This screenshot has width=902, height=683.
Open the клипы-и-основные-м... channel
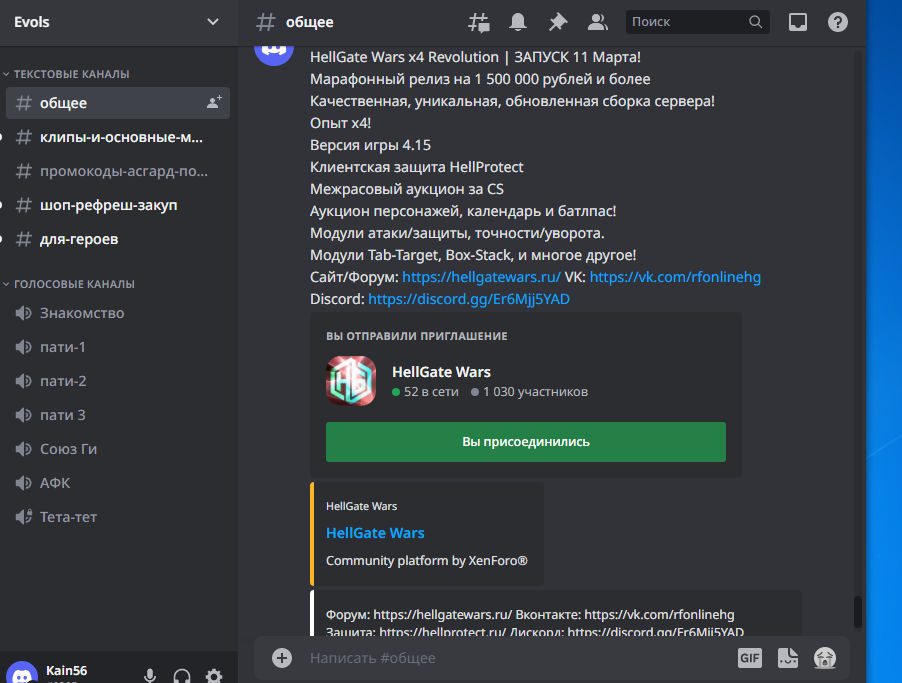117,137
